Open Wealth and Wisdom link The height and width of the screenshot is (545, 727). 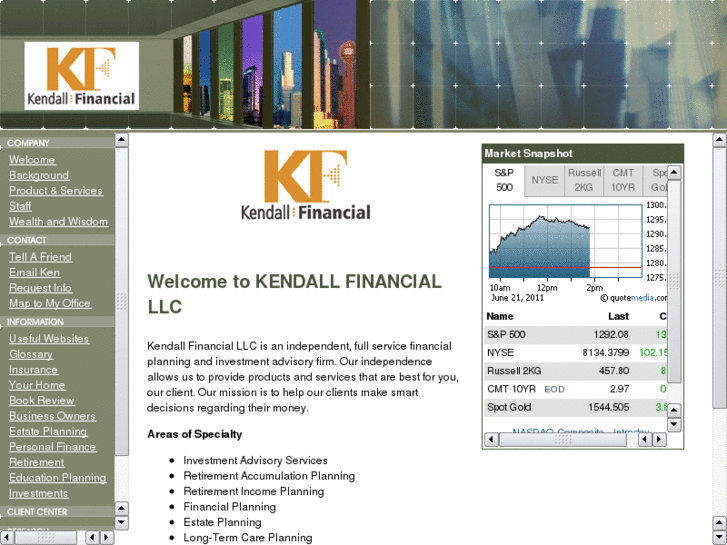tap(58, 222)
